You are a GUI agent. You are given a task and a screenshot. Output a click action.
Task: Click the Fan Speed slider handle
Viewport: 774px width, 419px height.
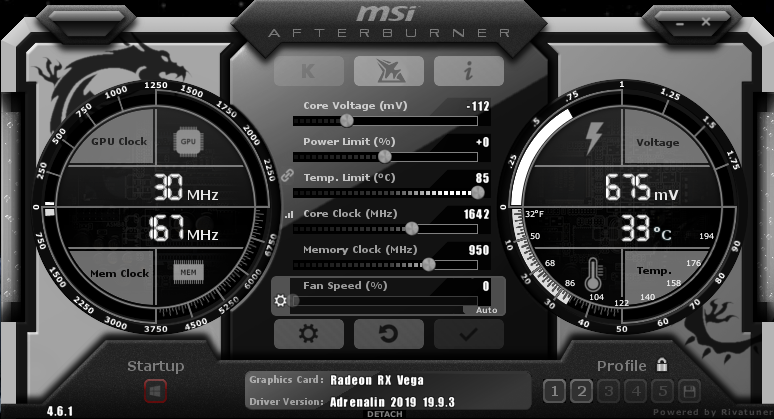coord(294,301)
